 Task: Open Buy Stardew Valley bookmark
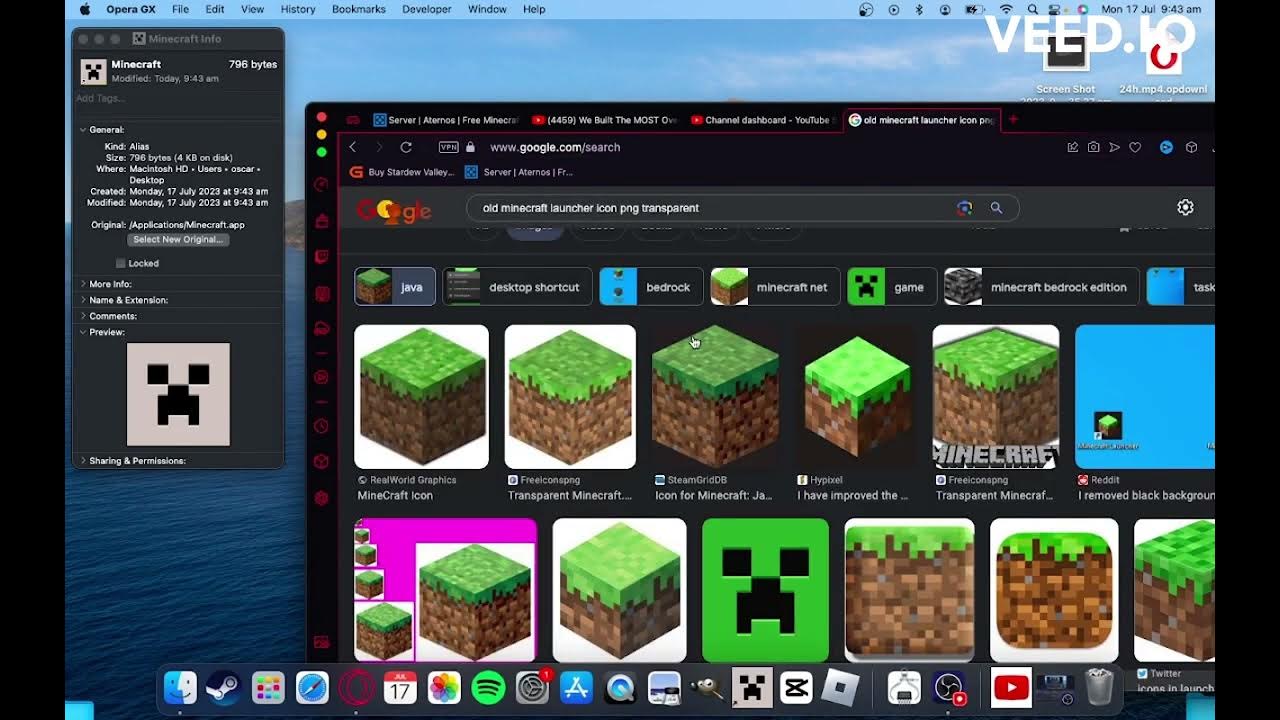(x=402, y=172)
